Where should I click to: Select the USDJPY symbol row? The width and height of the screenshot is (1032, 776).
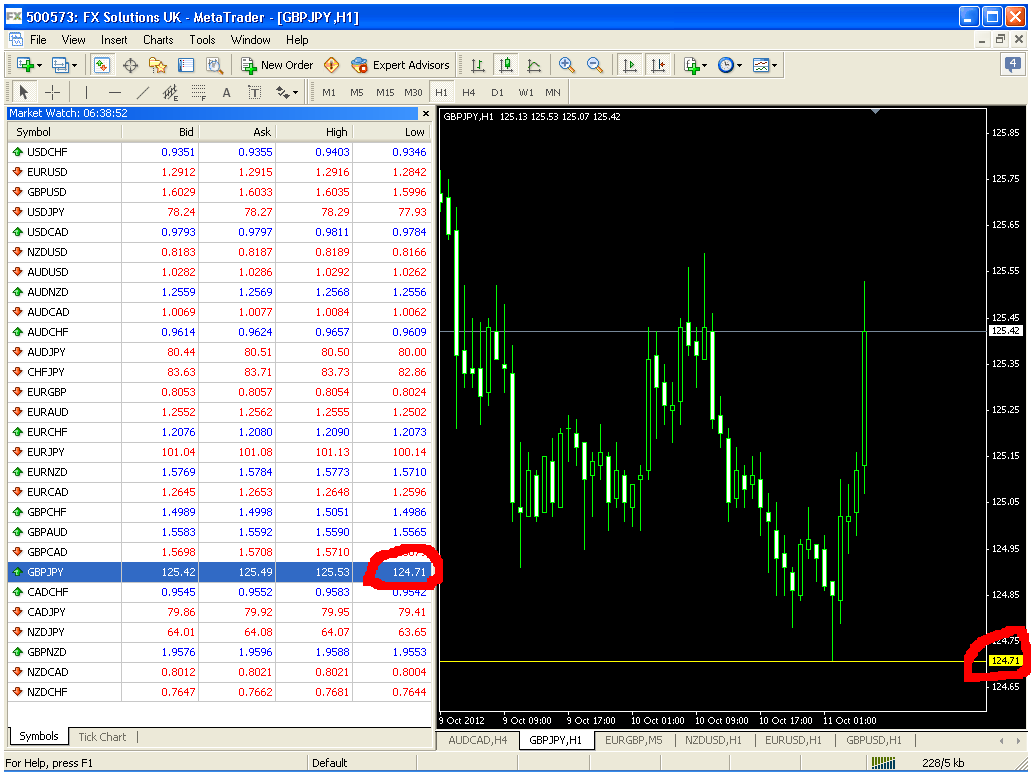219,212
